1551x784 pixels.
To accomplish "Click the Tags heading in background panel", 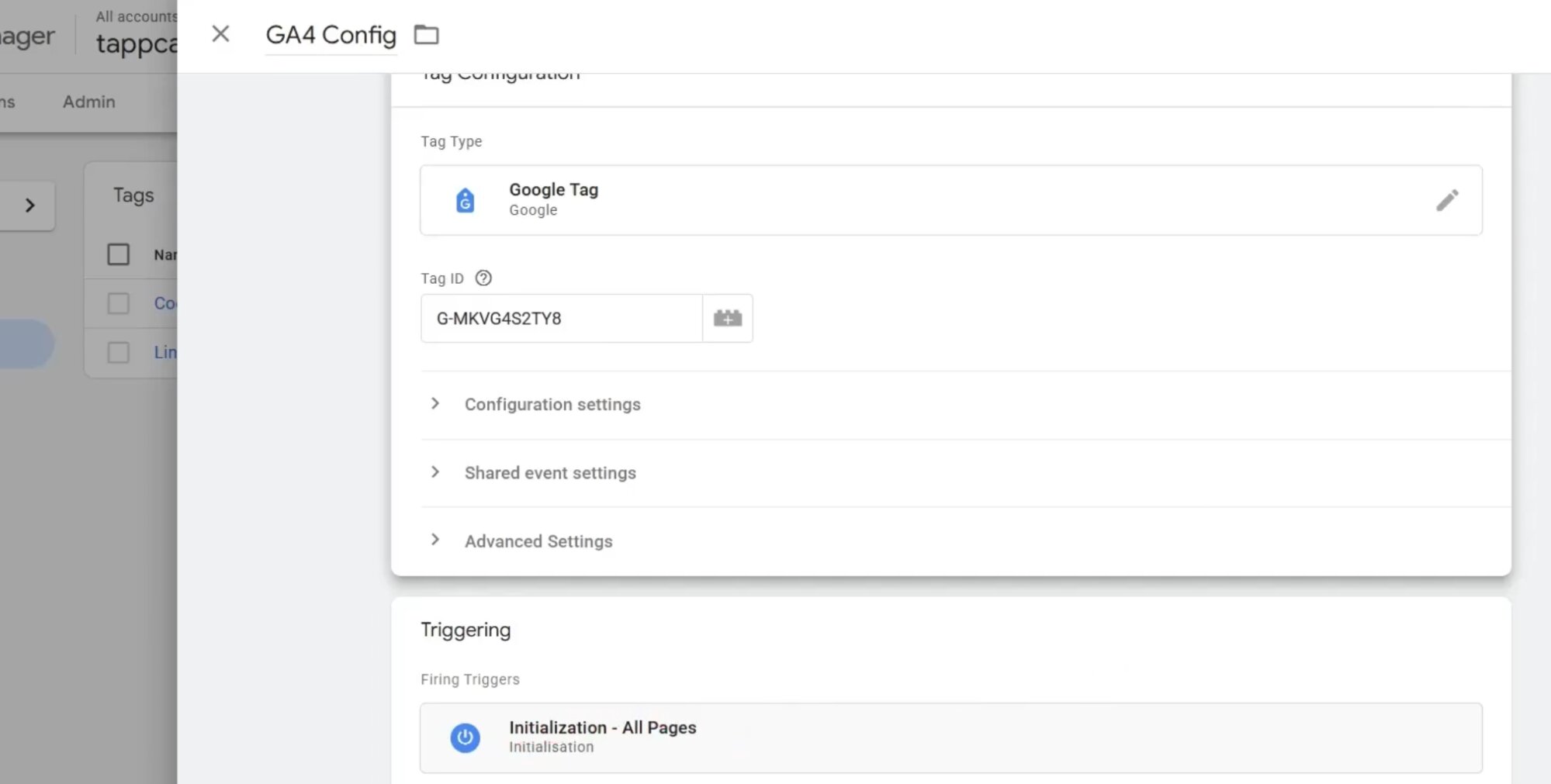I will coord(133,195).
